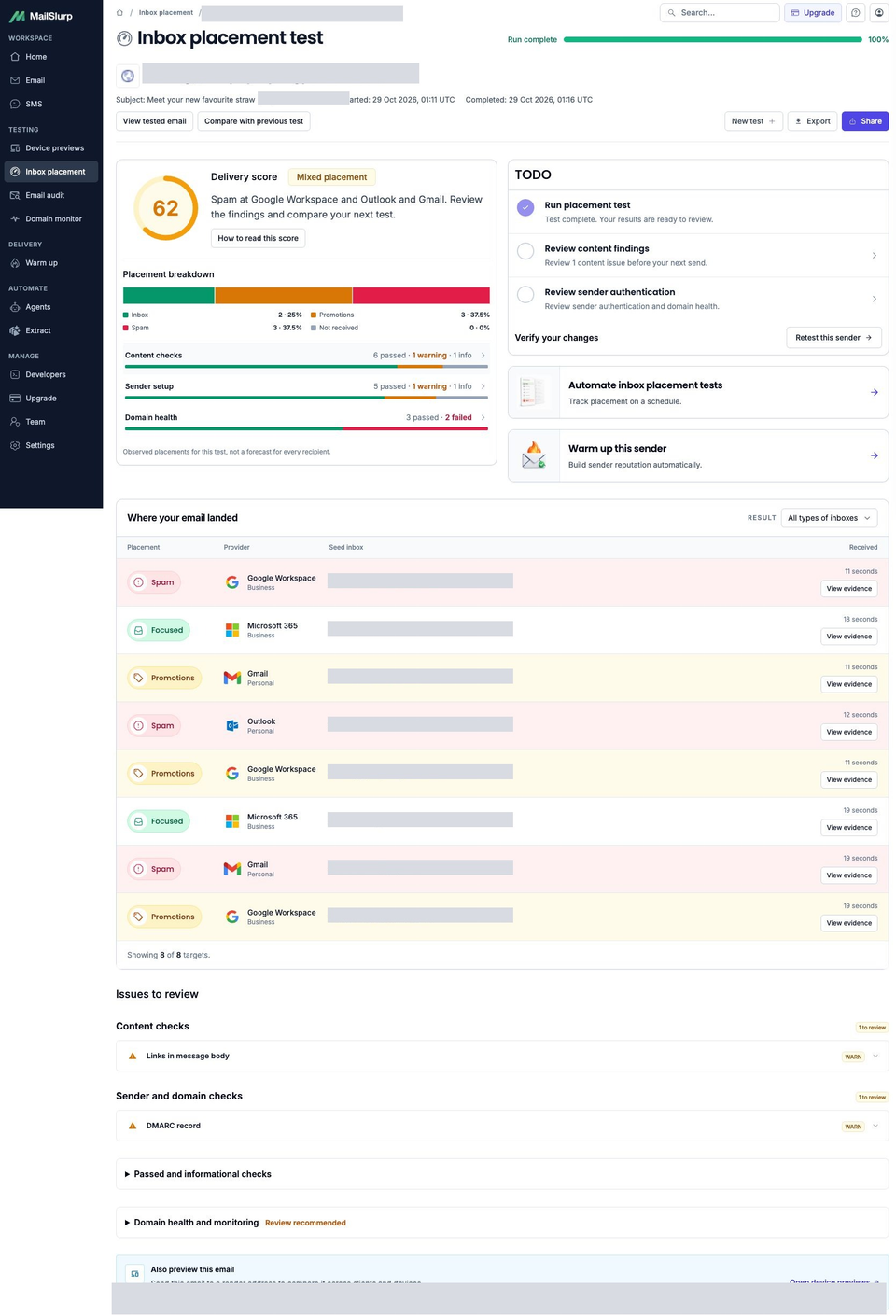The height and width of the screenshot is (1316, 896).
Task: Open the help icon in top bar
Action: [x=856, y=13]
